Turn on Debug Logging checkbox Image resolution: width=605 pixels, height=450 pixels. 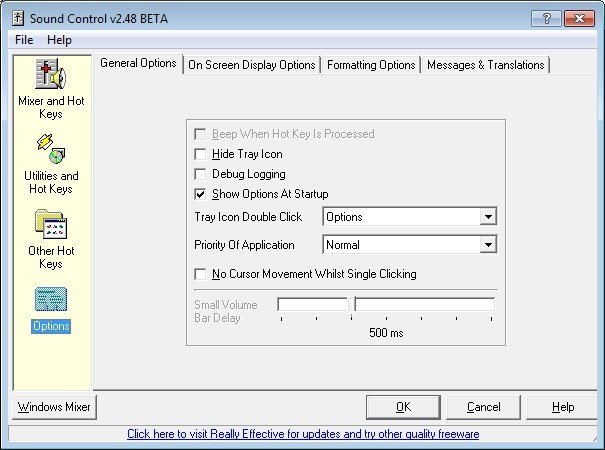pyautogui.click(x=201, y=174)
